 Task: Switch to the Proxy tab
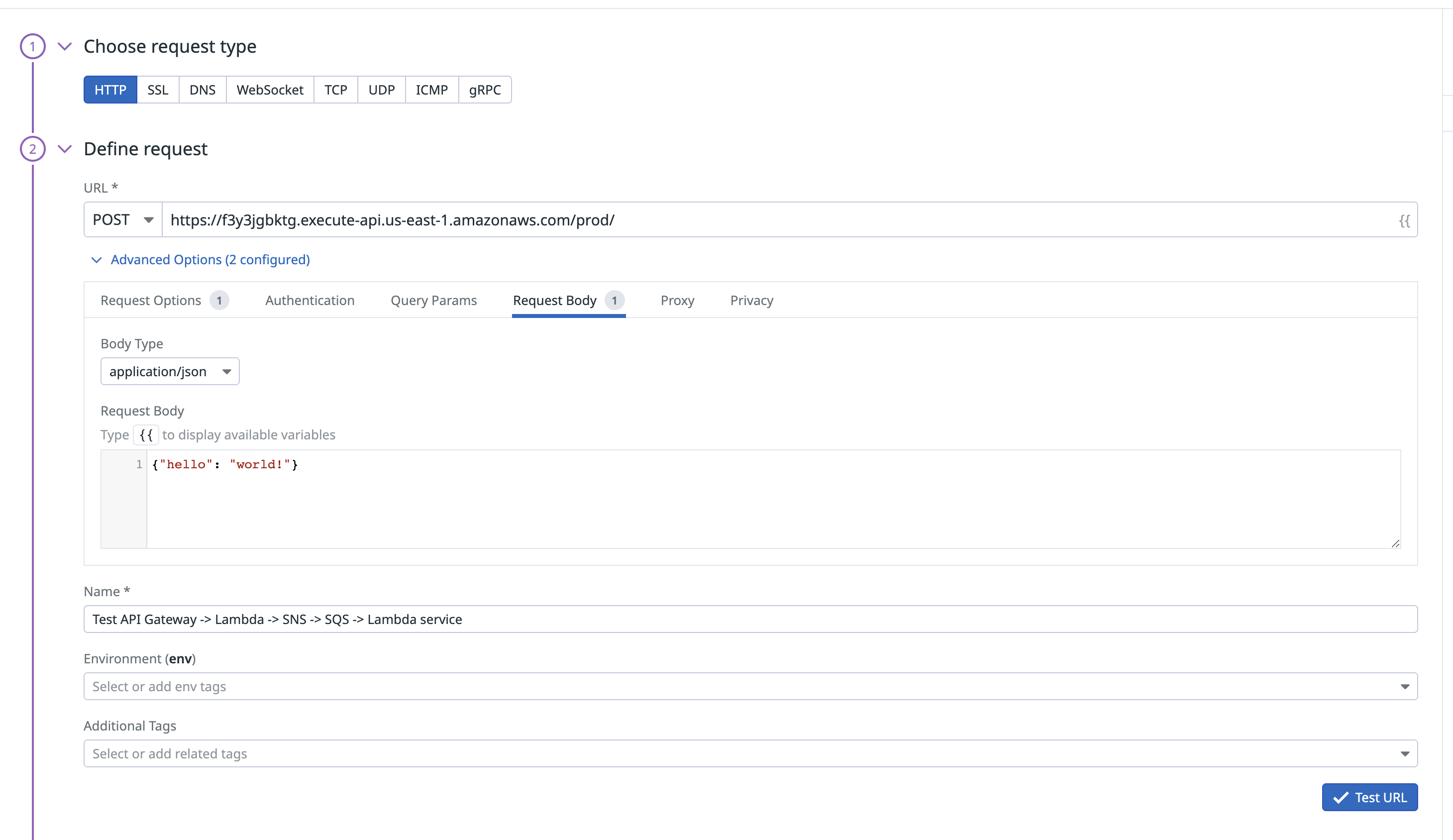(678, 301)
